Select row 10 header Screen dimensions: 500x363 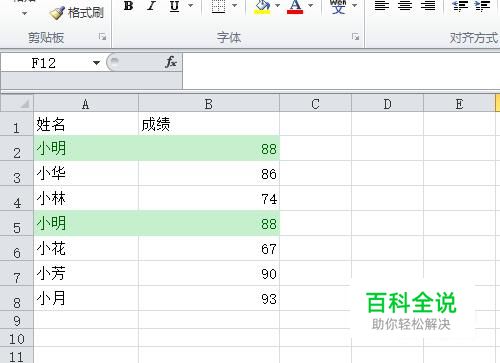tap(17, 338)
